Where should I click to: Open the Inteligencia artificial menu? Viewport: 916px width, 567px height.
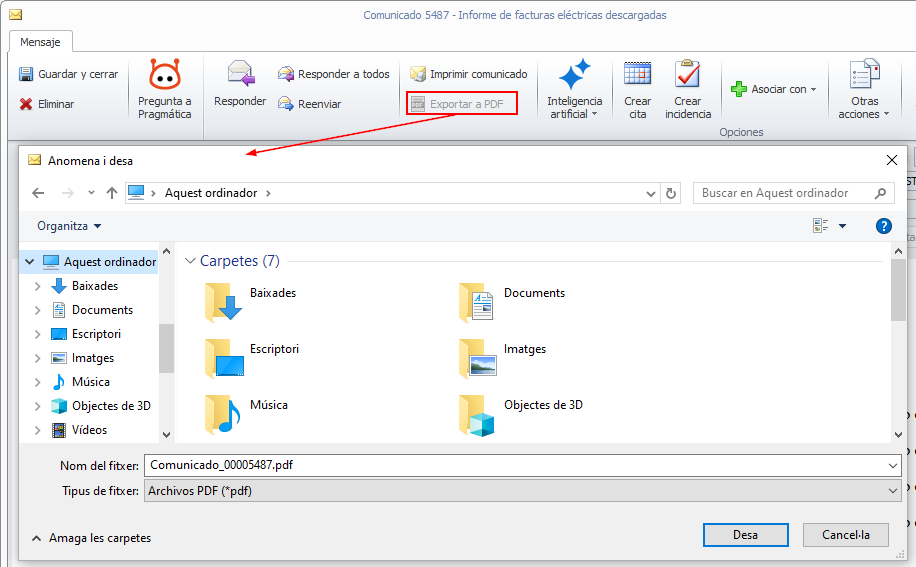click(x=574, y=89)
